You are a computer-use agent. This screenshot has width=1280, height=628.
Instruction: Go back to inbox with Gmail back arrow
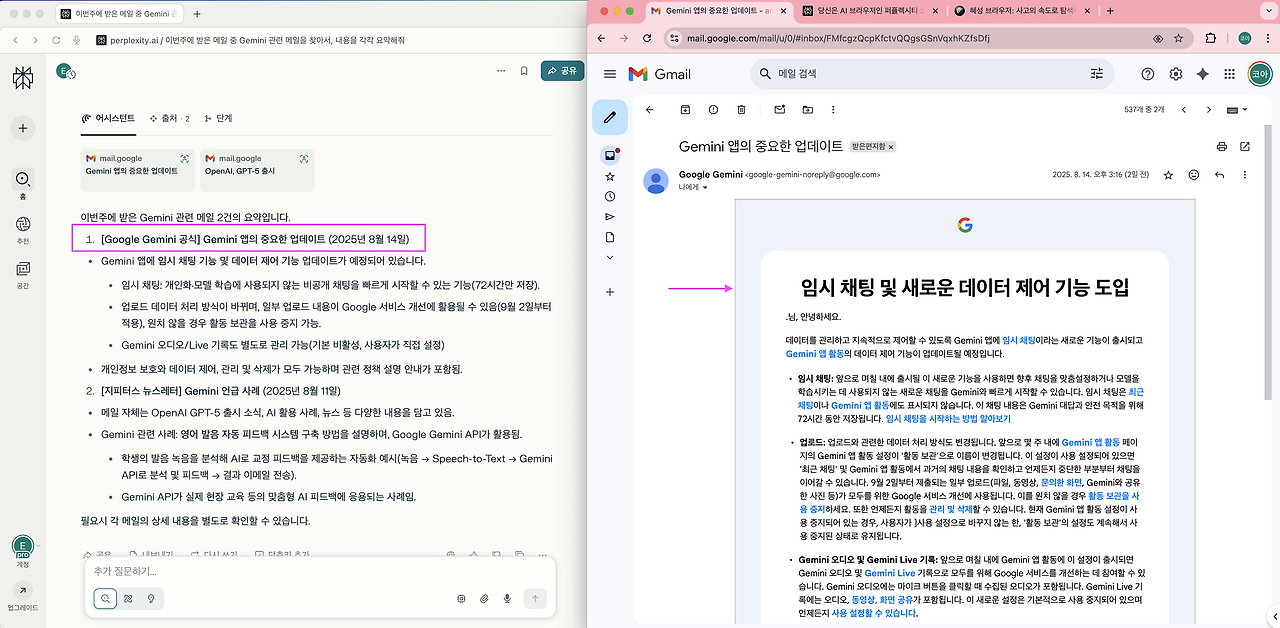click(649, 109)
